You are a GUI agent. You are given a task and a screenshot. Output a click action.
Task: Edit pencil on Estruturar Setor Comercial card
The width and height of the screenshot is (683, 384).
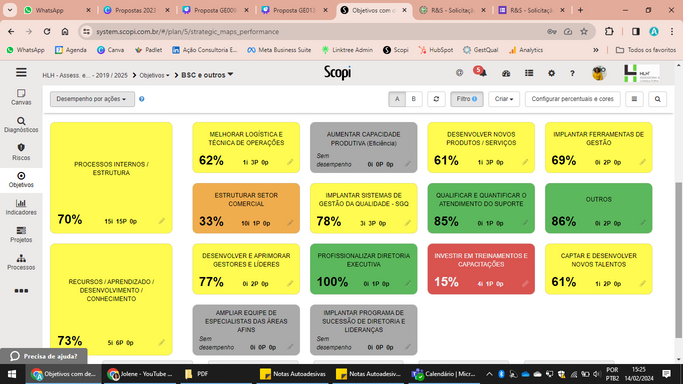290,223
